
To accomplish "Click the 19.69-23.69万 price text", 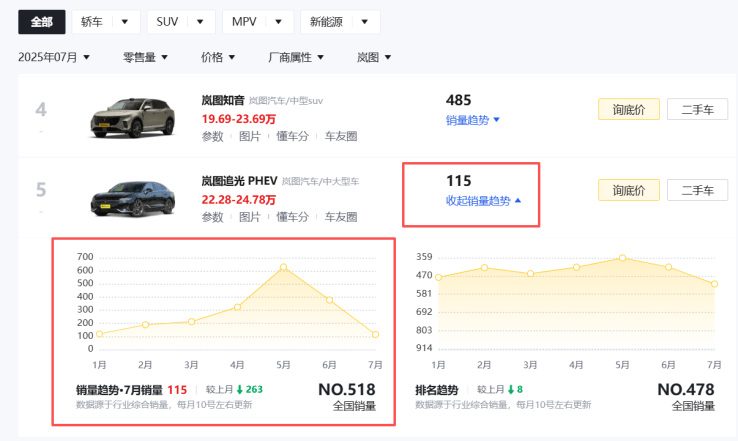I will tap(239, 119).
